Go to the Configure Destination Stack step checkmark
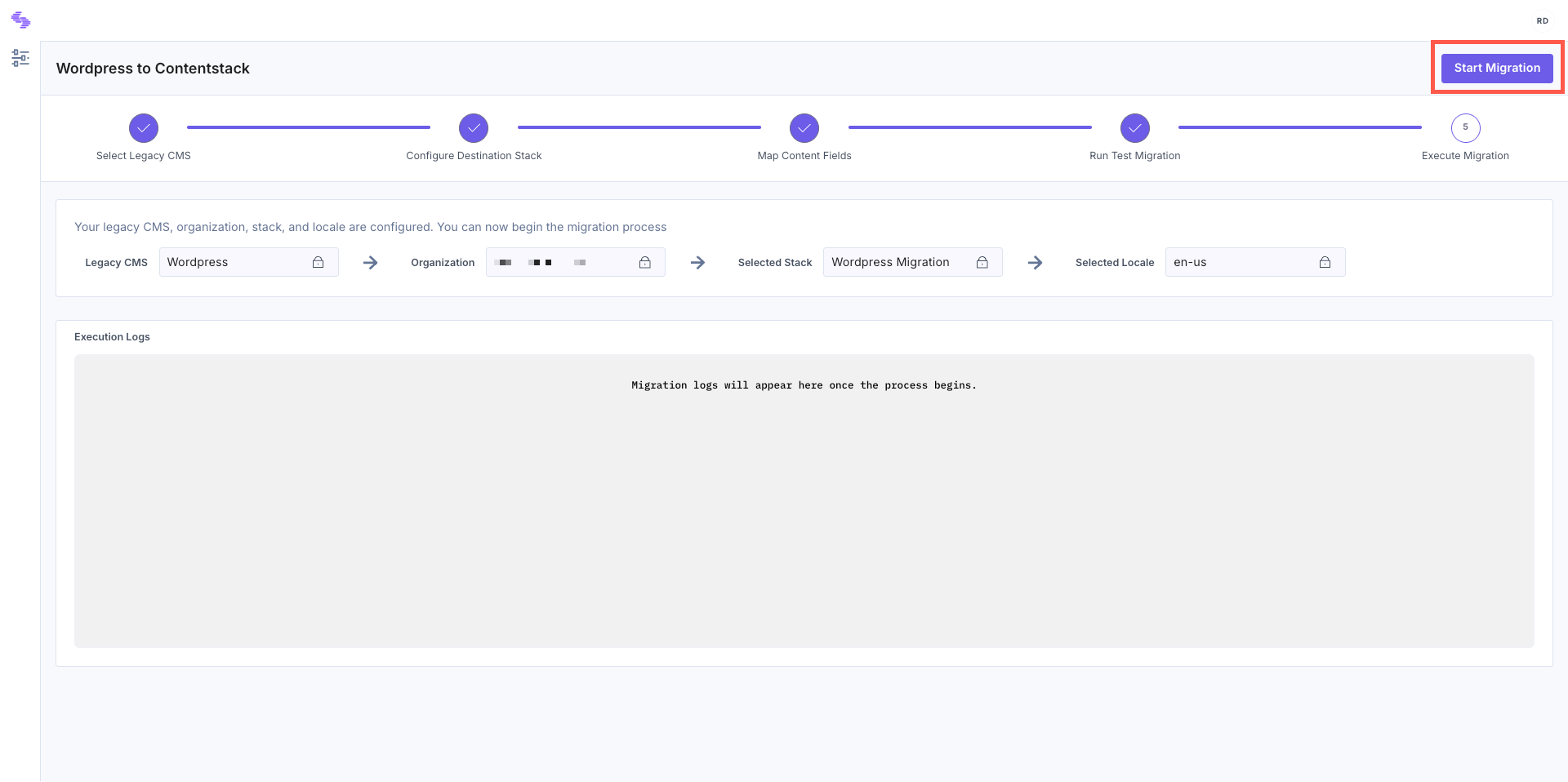This screenshot has width=1568, height=782. (x=474, y=128)
